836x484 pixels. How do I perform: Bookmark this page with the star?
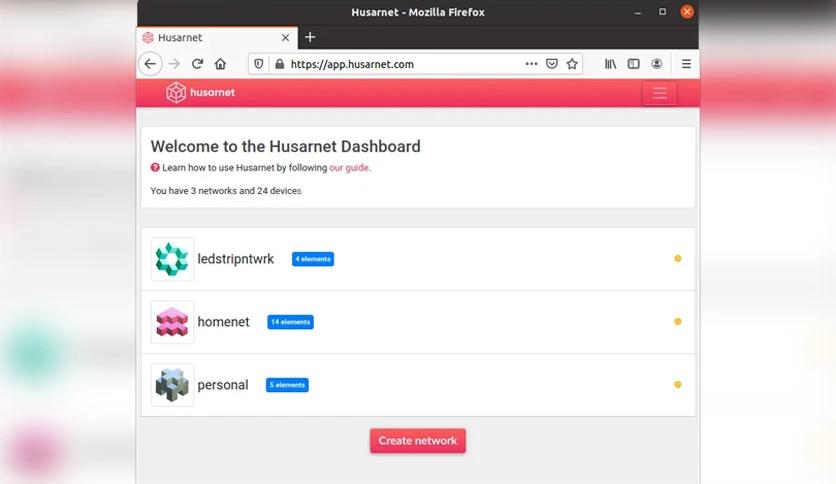(x=572, y=64)
